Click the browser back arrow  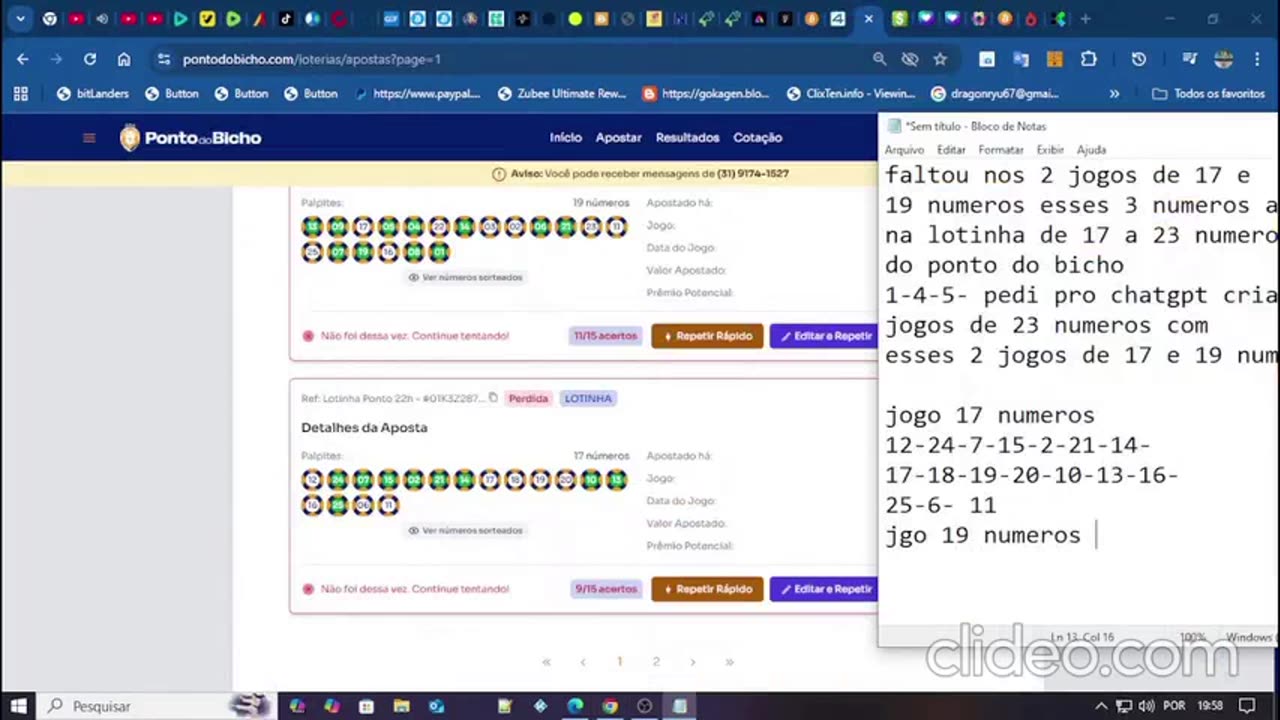22,59
